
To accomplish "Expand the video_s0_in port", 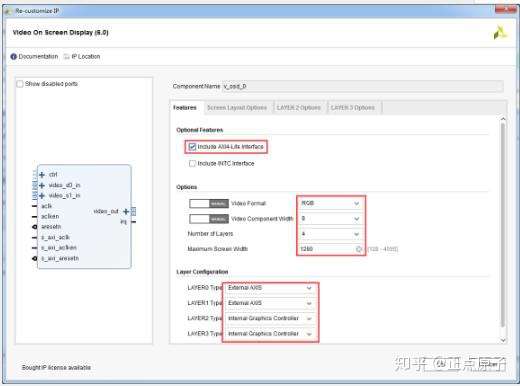I will click(42, 185).
